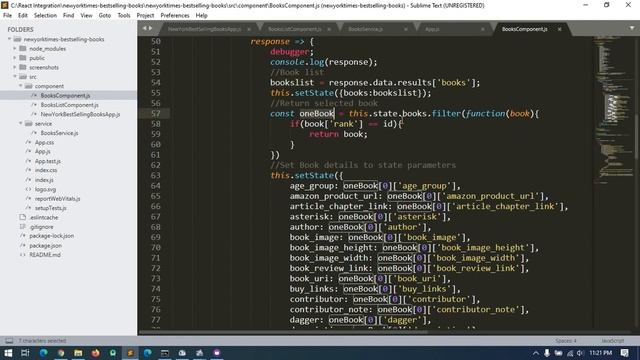Close the App.js tab

coord(482,29)
